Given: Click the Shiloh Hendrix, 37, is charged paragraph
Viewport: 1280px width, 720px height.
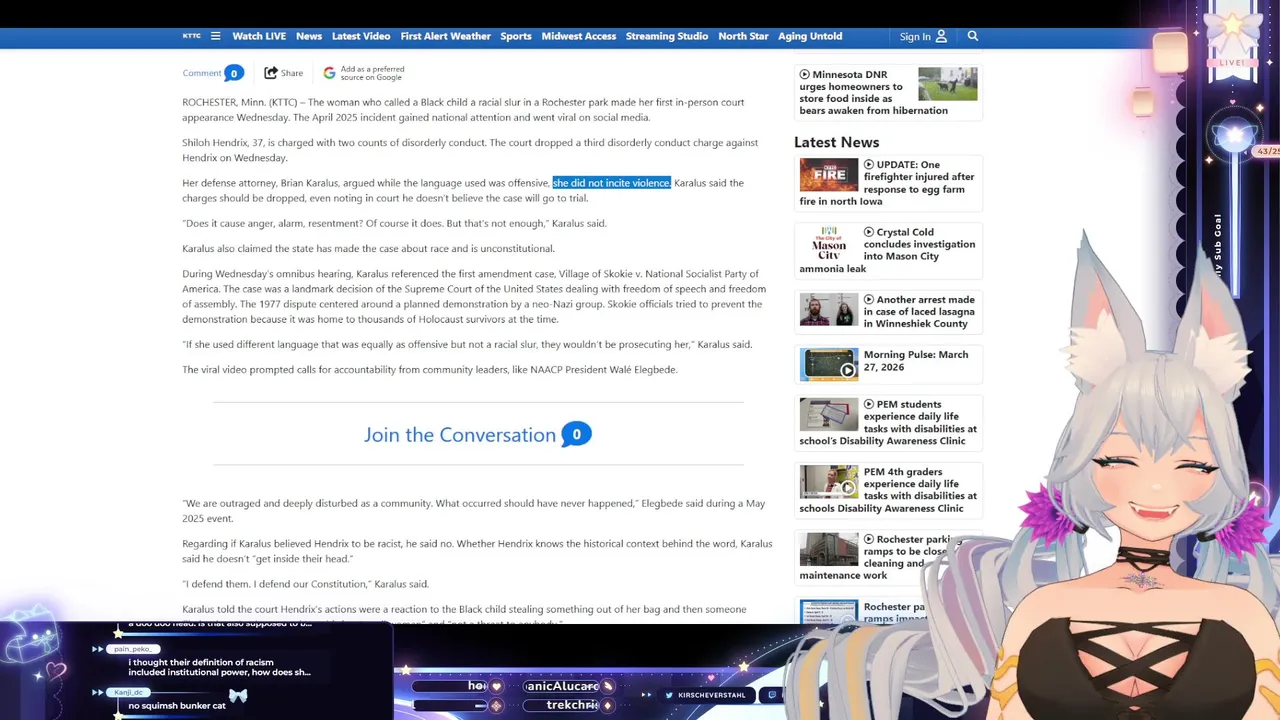Looking at the screenshot, I should tap(470, 150).
